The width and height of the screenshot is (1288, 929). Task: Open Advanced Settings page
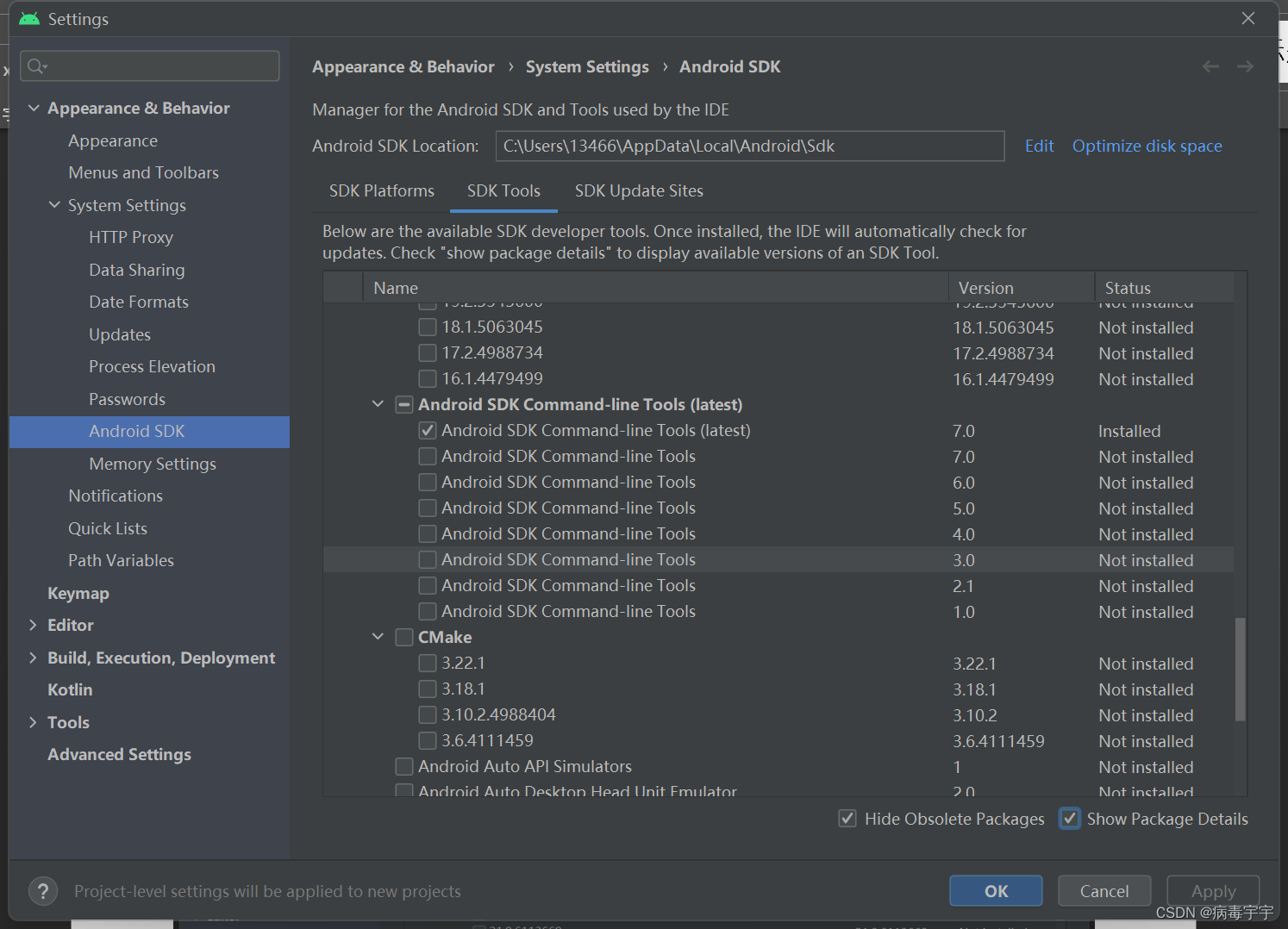(119, 754)
